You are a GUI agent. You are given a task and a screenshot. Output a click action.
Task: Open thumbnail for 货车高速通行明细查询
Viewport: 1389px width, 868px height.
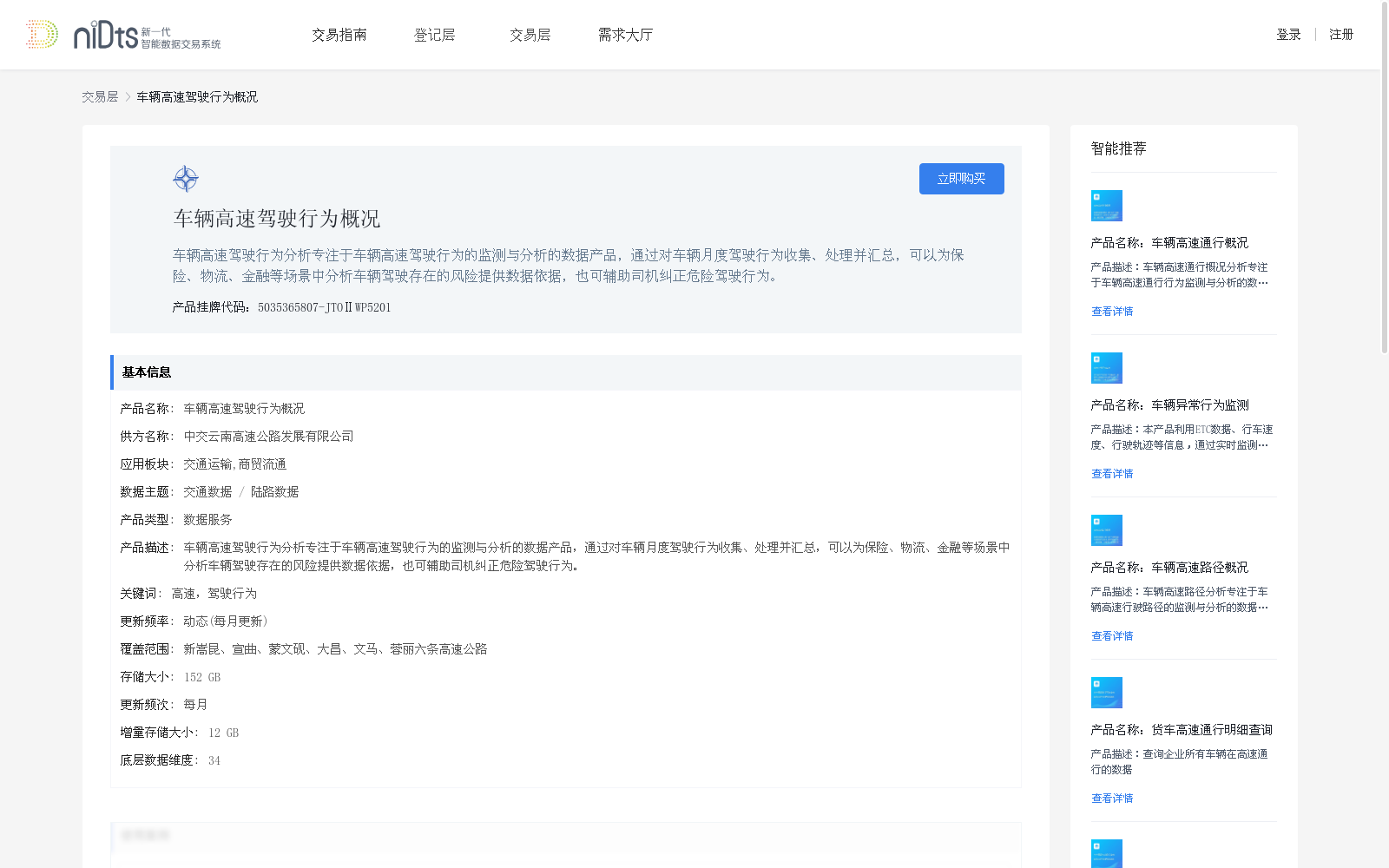[x=1107, y=693]
